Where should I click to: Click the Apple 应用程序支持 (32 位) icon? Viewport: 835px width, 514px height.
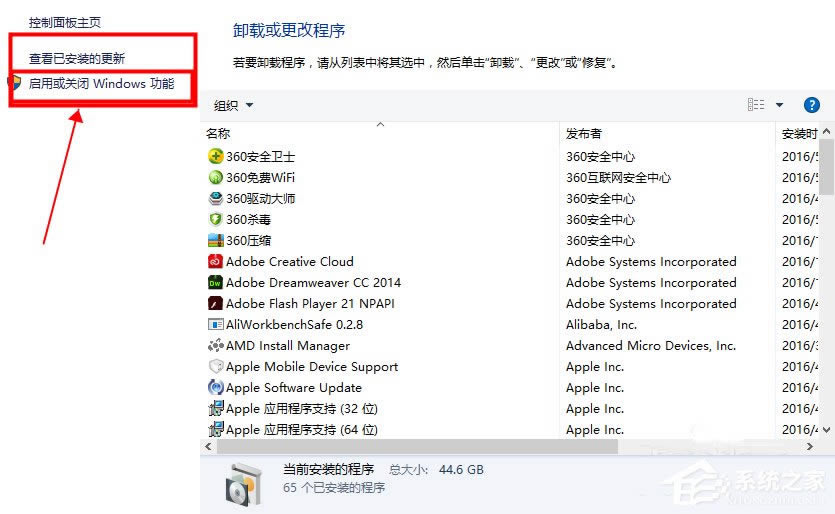[x=215, y=409]
